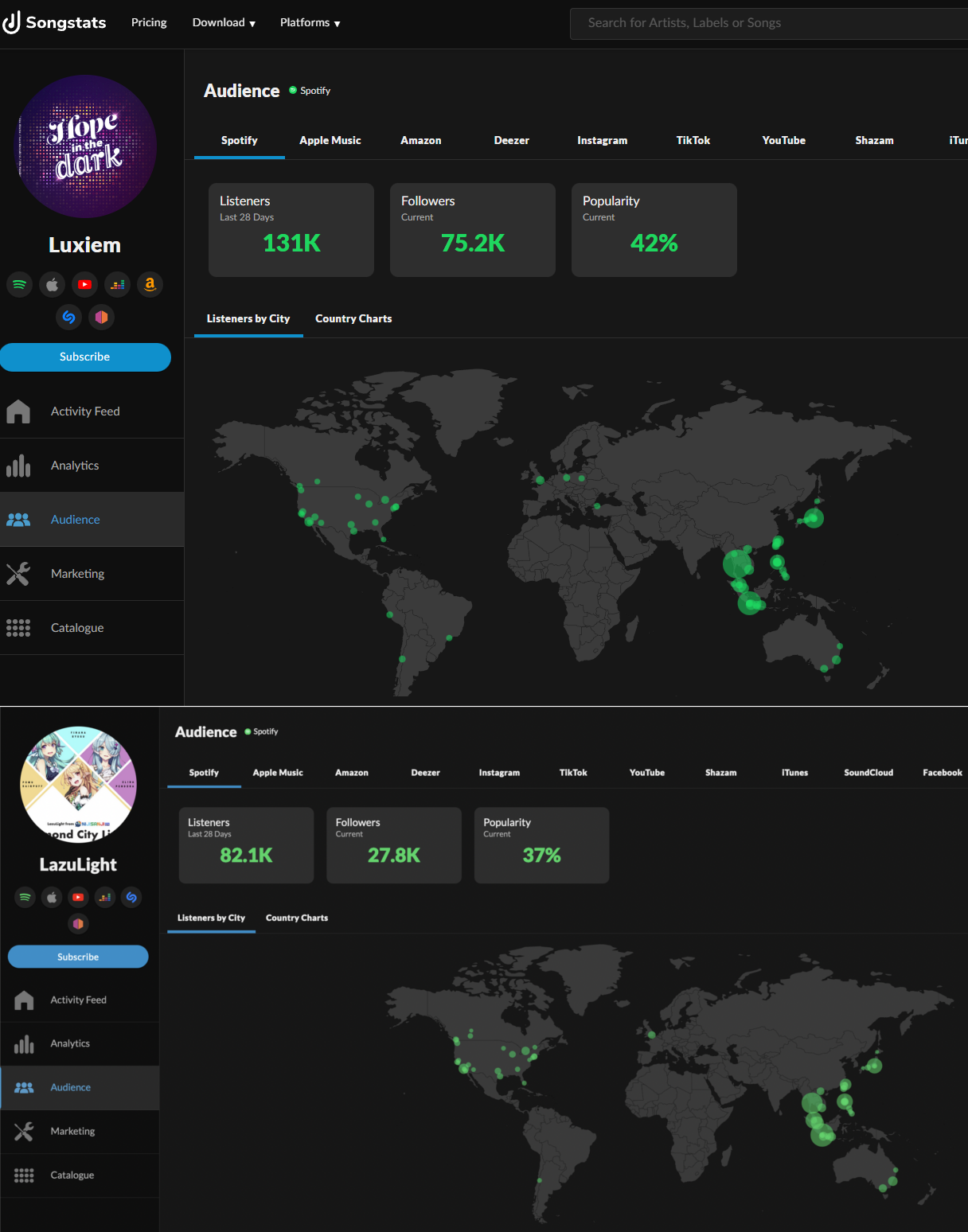This screenshot has width=968, height=1232.
Task: Click LazuLight's orange hexagon platform icon
Action: (x=78, y=923)
